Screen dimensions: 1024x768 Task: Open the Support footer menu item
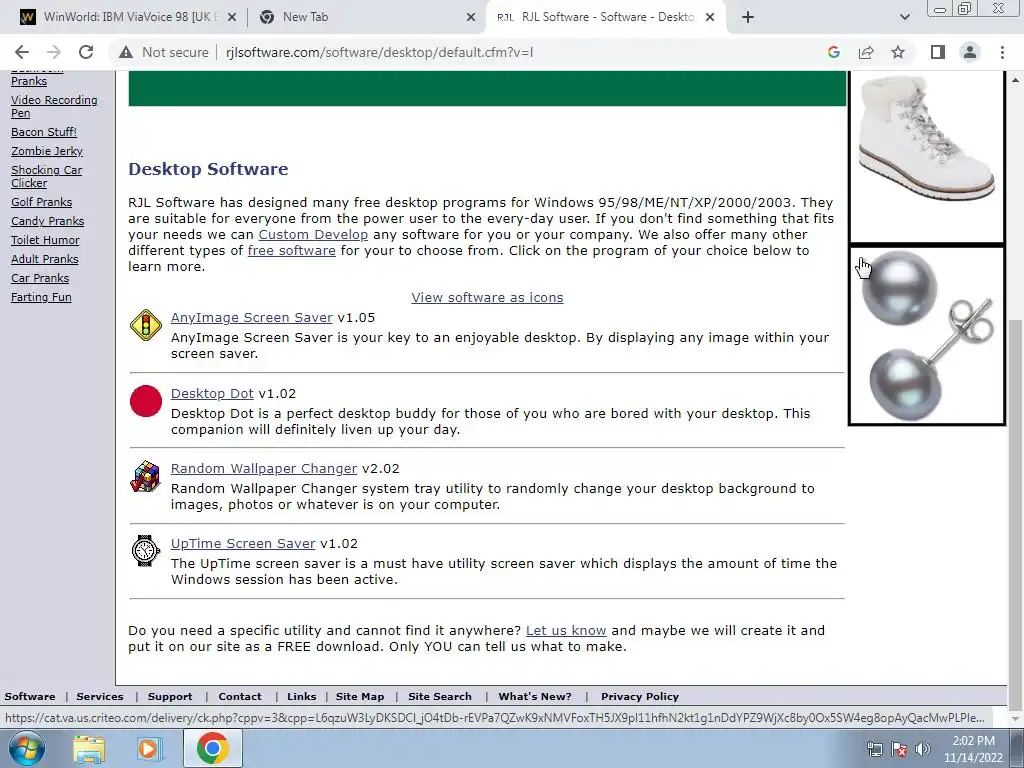170,697
